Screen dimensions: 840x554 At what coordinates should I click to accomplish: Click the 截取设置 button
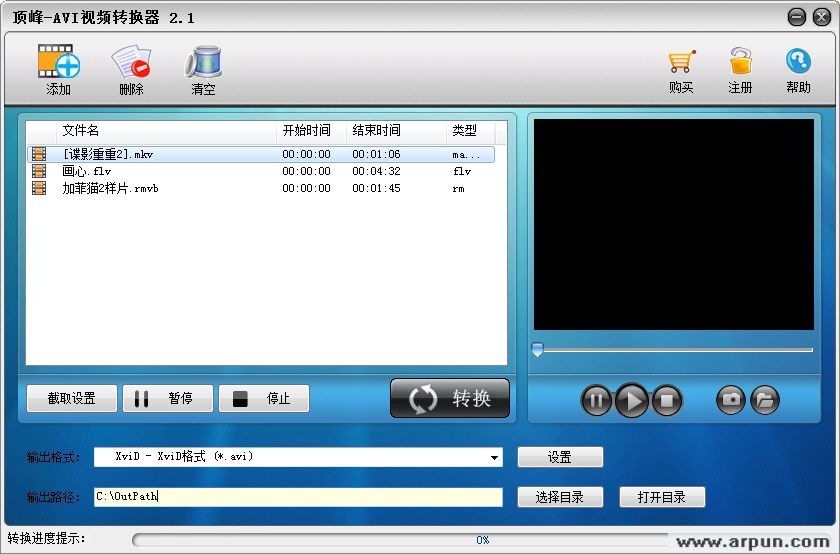pos(72,399)
